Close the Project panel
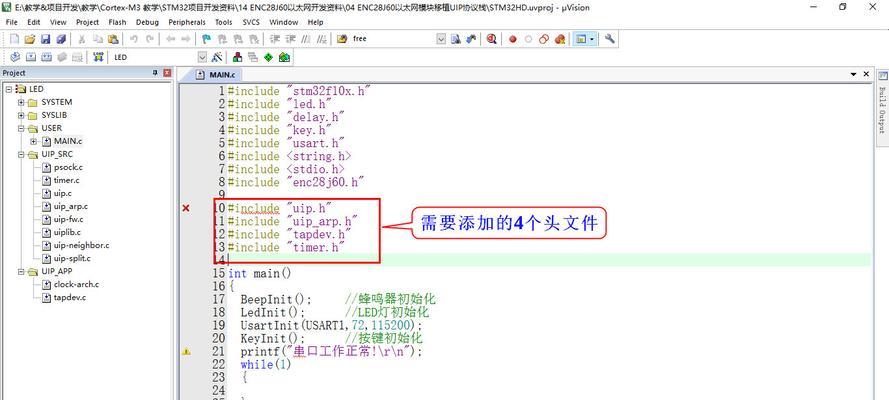Image resolution: width=889 pixels, height=400 pixels. point(167,73)
